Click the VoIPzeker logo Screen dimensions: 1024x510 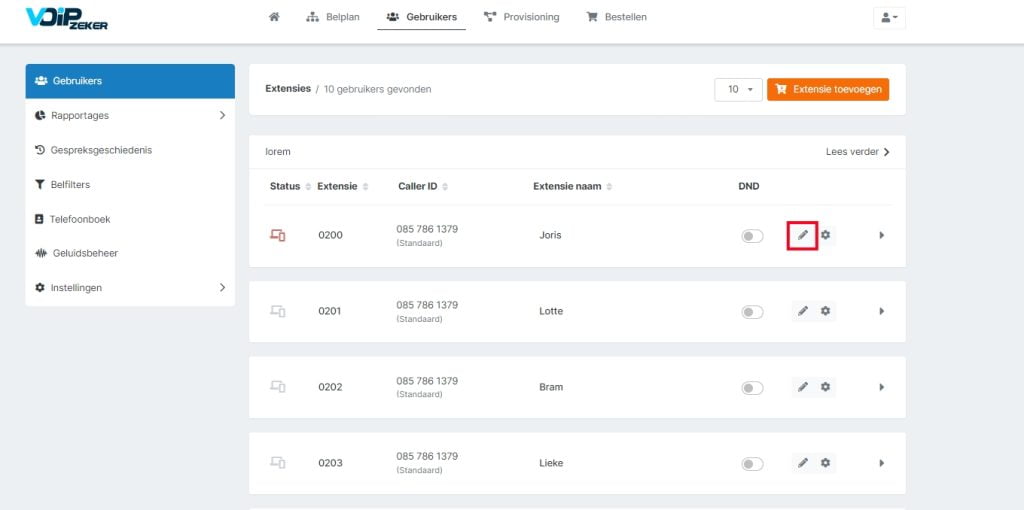pyautogui.click(x=67, y=18)
